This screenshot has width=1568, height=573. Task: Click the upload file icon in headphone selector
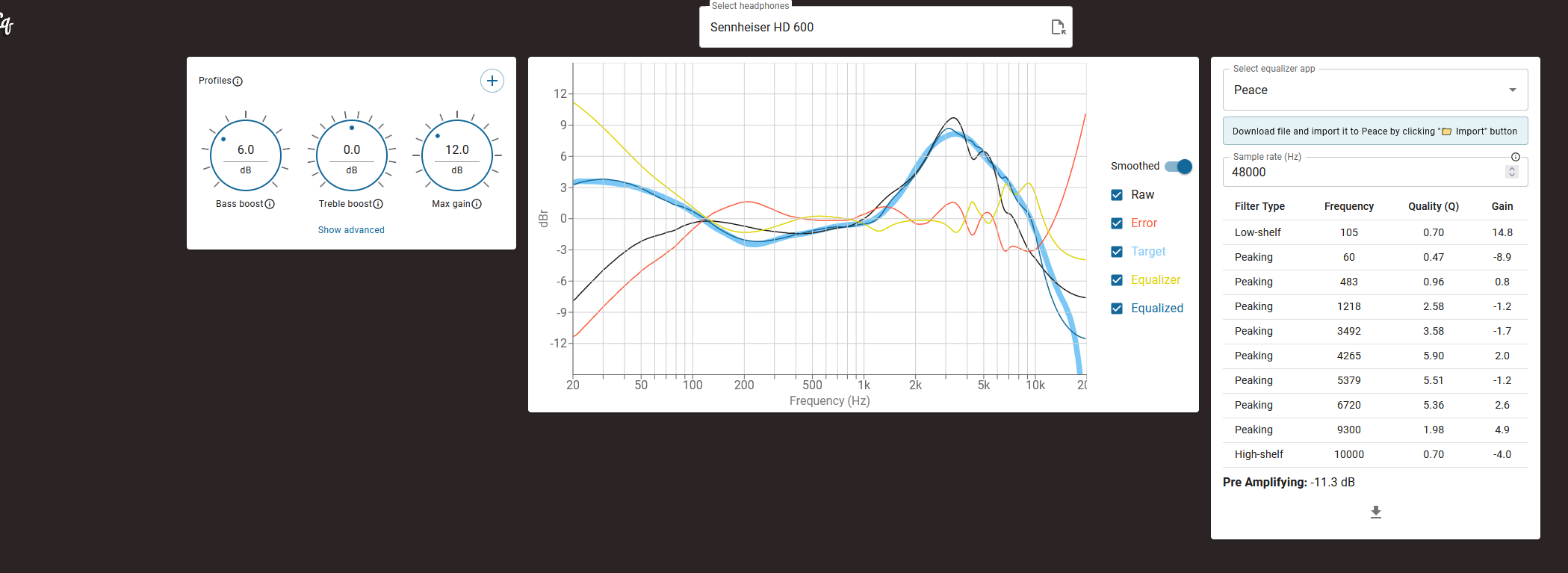click(x=1058, y=27)
